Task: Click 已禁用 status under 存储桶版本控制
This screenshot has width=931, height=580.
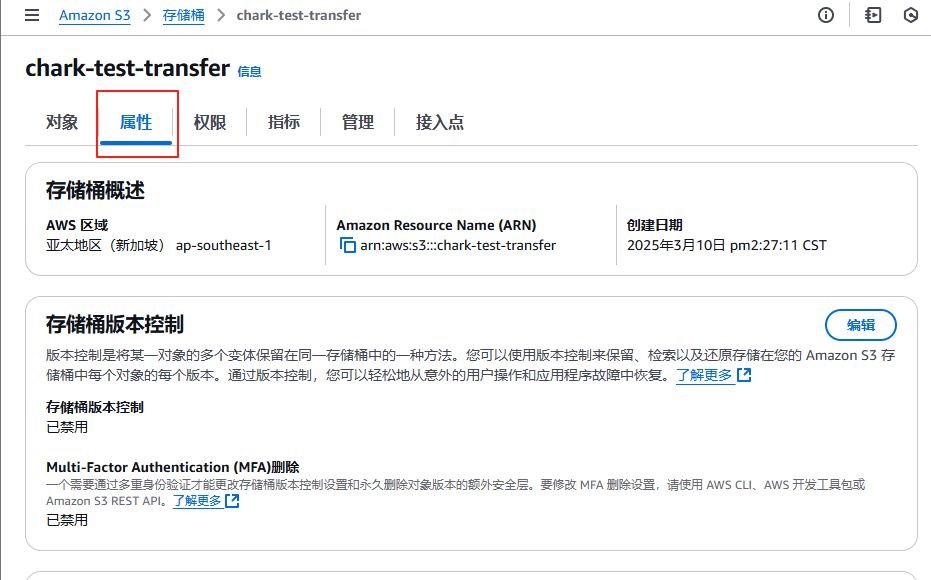Action: (67, 427)
